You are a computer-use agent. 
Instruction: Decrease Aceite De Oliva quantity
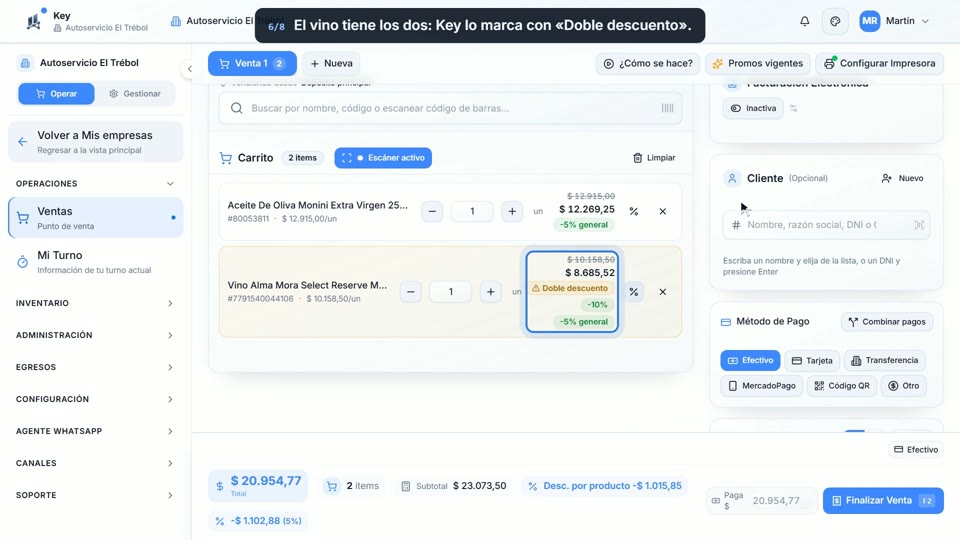click(x=432, y=211)
